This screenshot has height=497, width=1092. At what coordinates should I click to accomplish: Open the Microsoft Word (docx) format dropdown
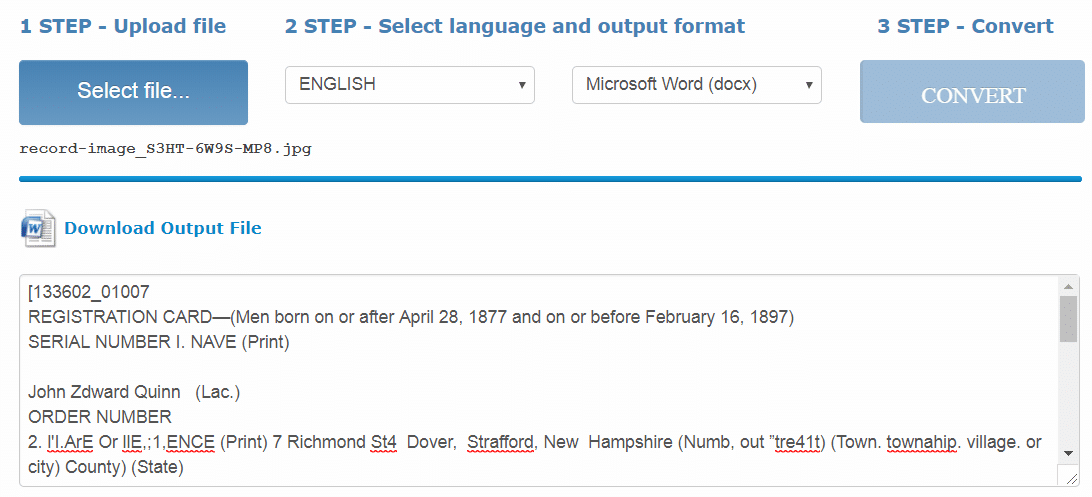[x=696, y=85]
